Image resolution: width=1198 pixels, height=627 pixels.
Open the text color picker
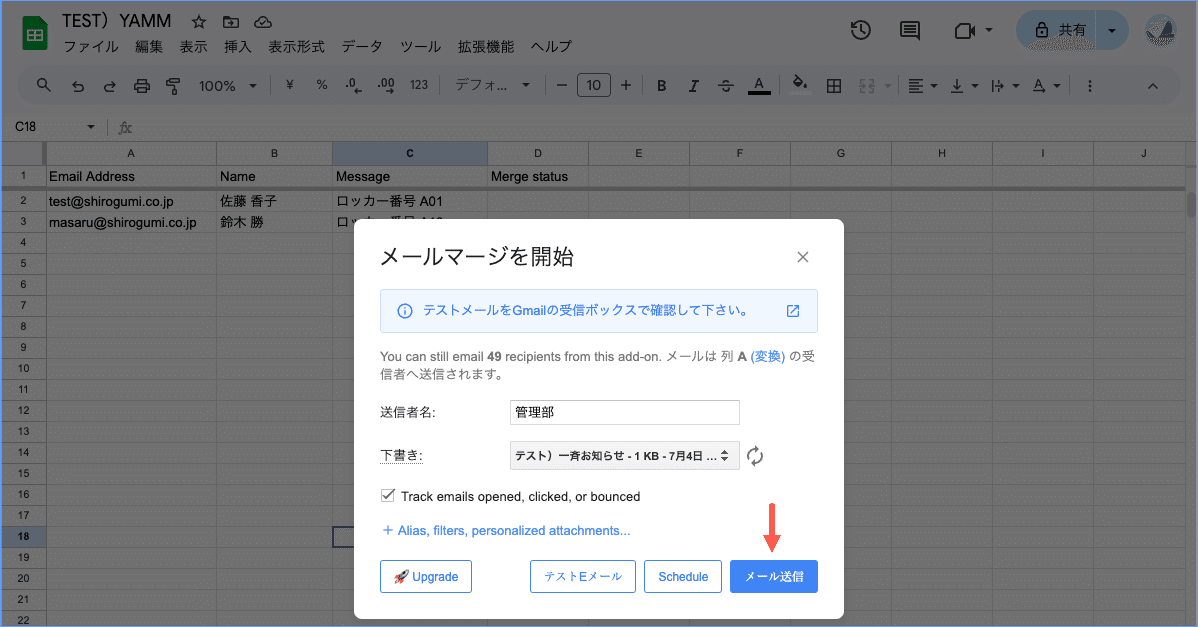[759, 86]
